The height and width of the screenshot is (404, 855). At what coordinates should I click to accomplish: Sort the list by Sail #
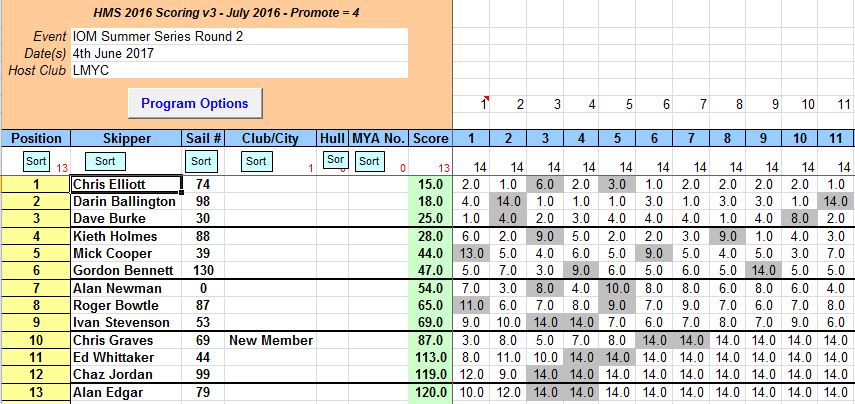coord(201,161)
